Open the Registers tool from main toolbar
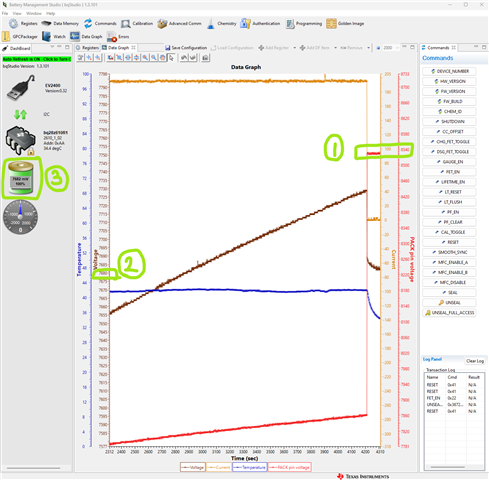The image size is (489, 480). [23, 24]
